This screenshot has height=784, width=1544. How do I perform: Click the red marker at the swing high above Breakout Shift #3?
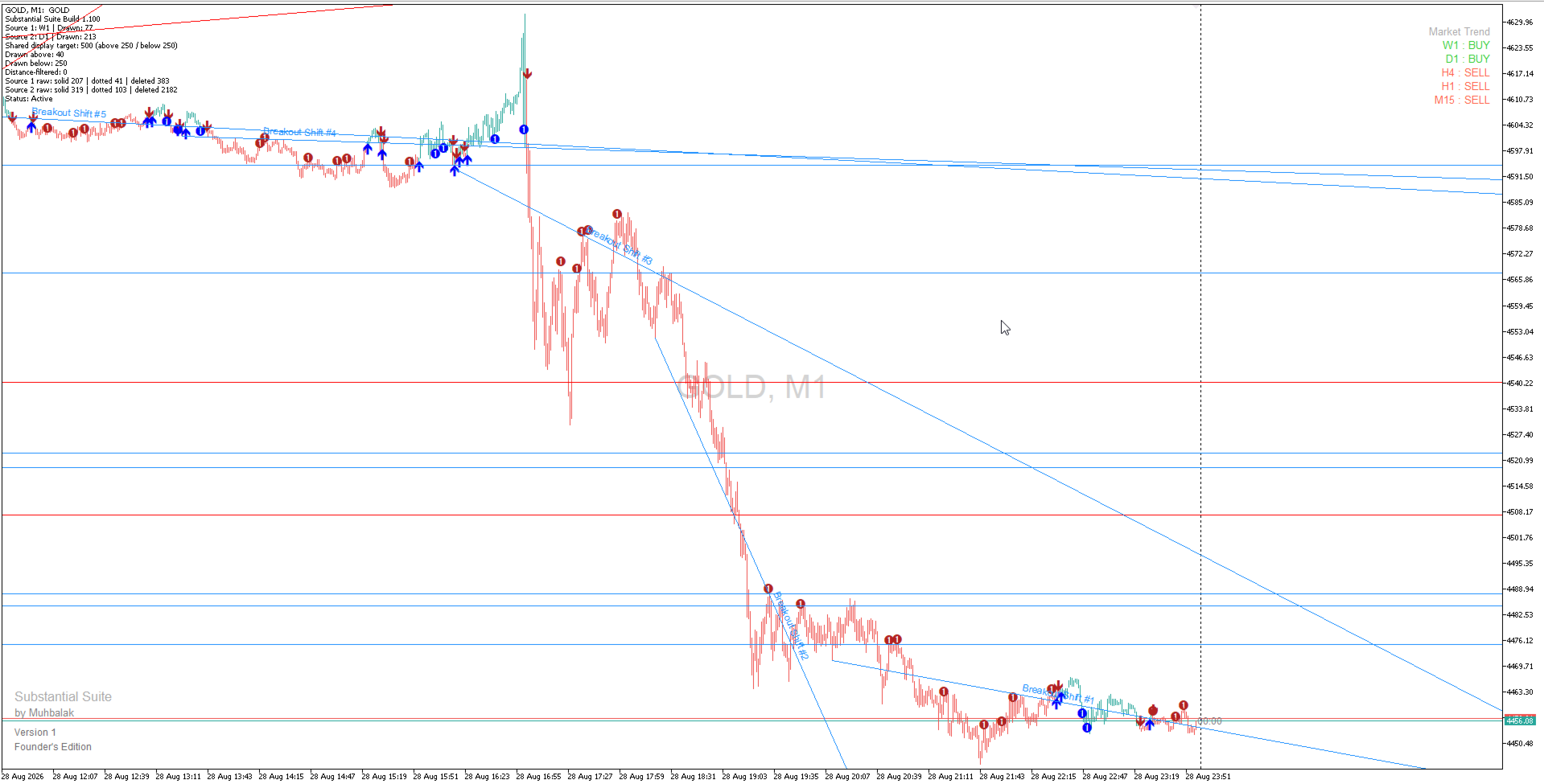click(x=617, y=214)
